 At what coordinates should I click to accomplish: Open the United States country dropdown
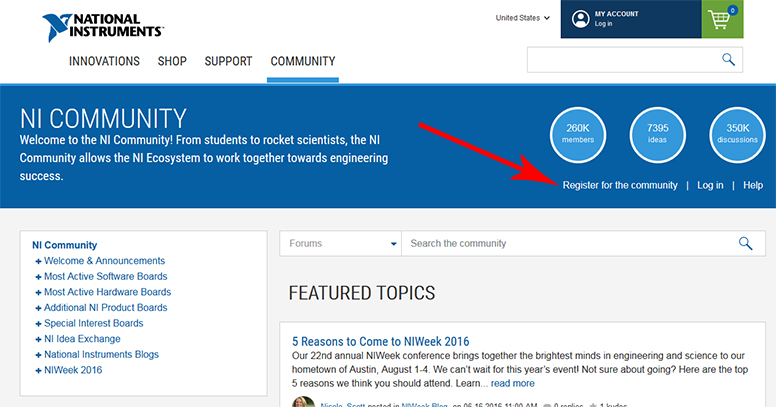[x=523, y=18]
